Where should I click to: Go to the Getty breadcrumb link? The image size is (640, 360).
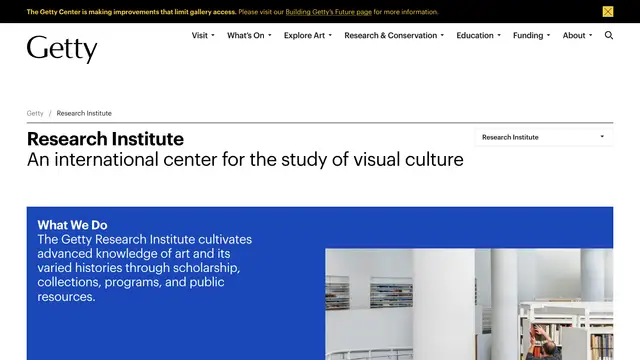35,113
